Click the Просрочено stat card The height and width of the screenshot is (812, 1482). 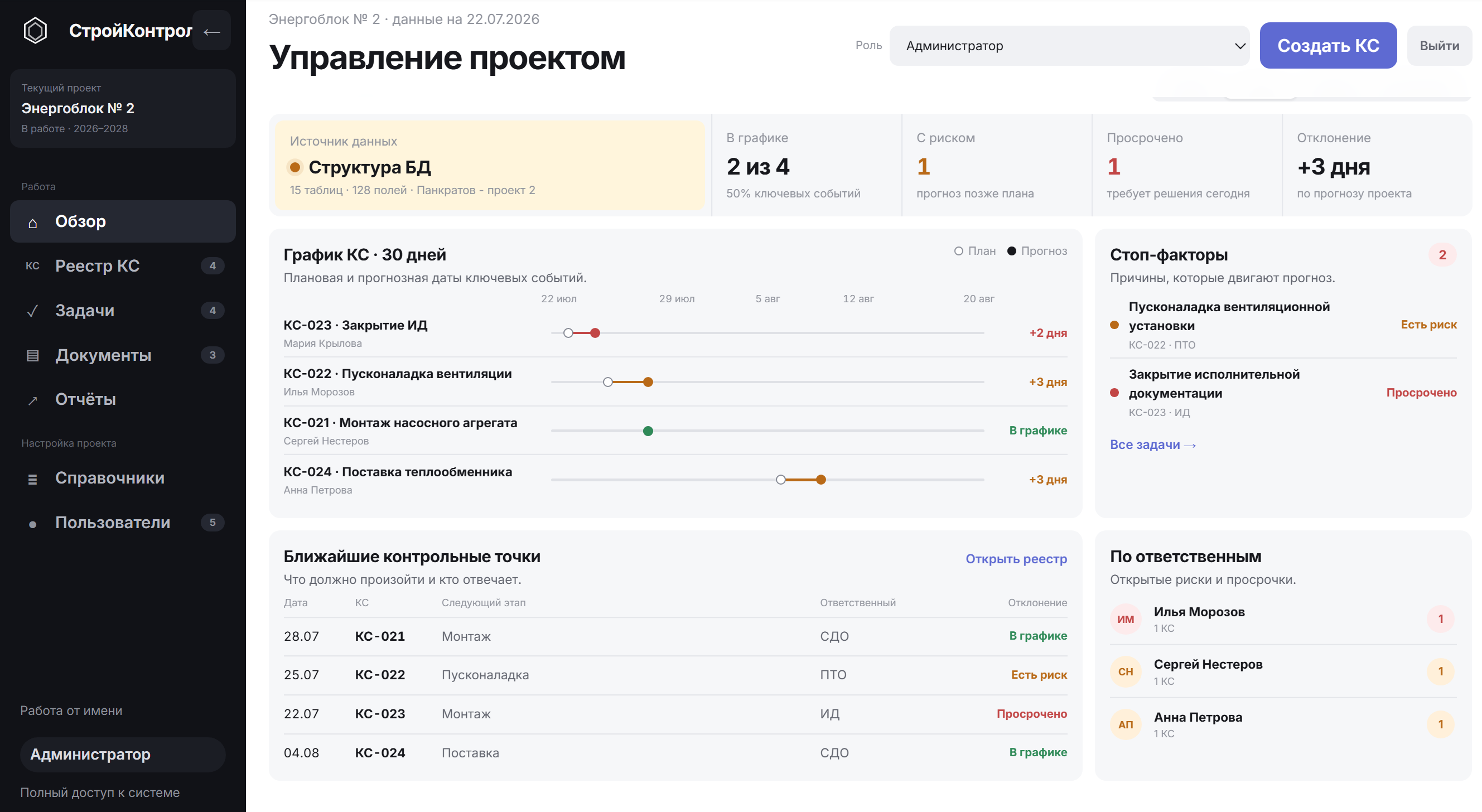pos(1186,165)
